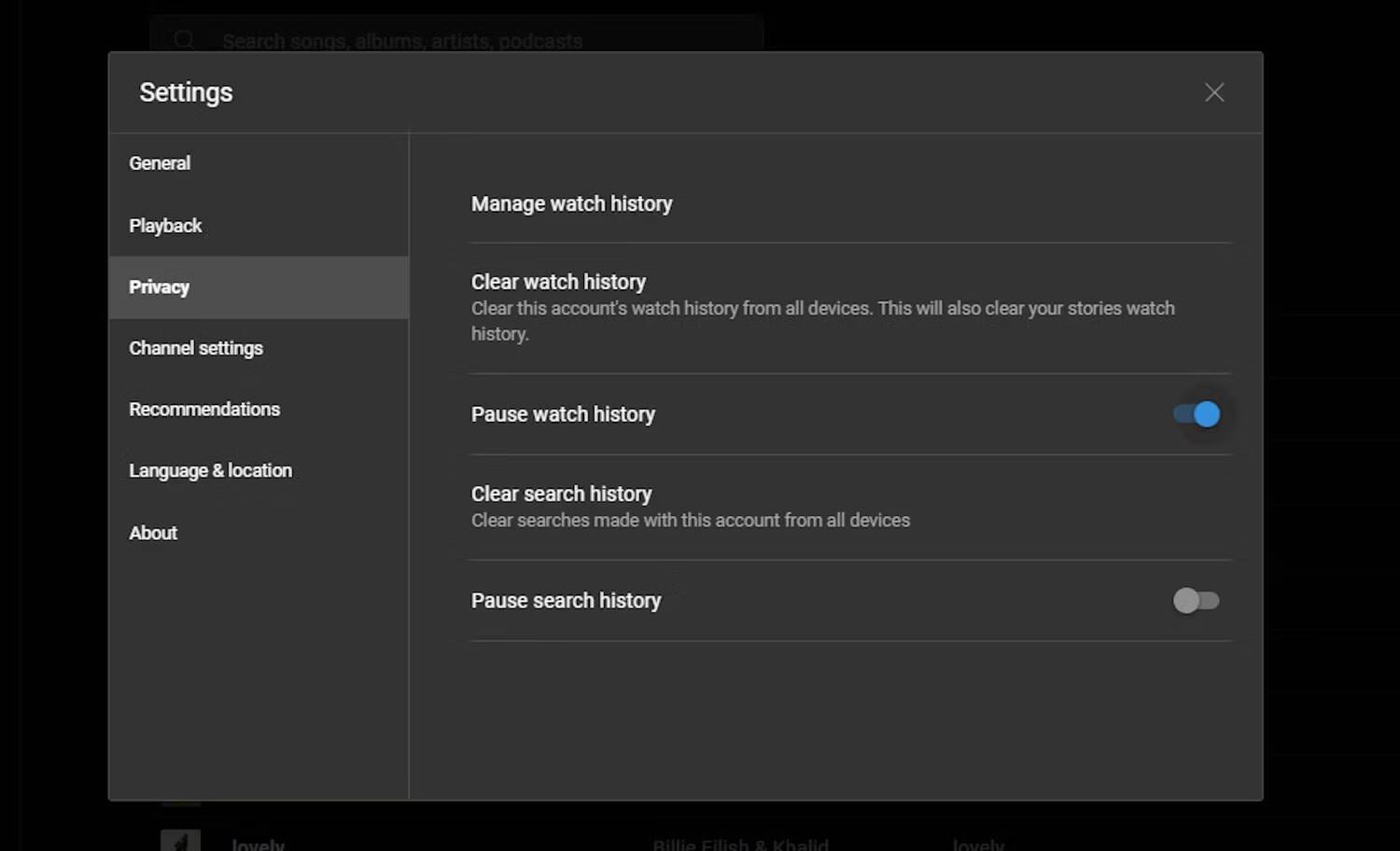Click the Settings dialog title

tap(185, 91)
